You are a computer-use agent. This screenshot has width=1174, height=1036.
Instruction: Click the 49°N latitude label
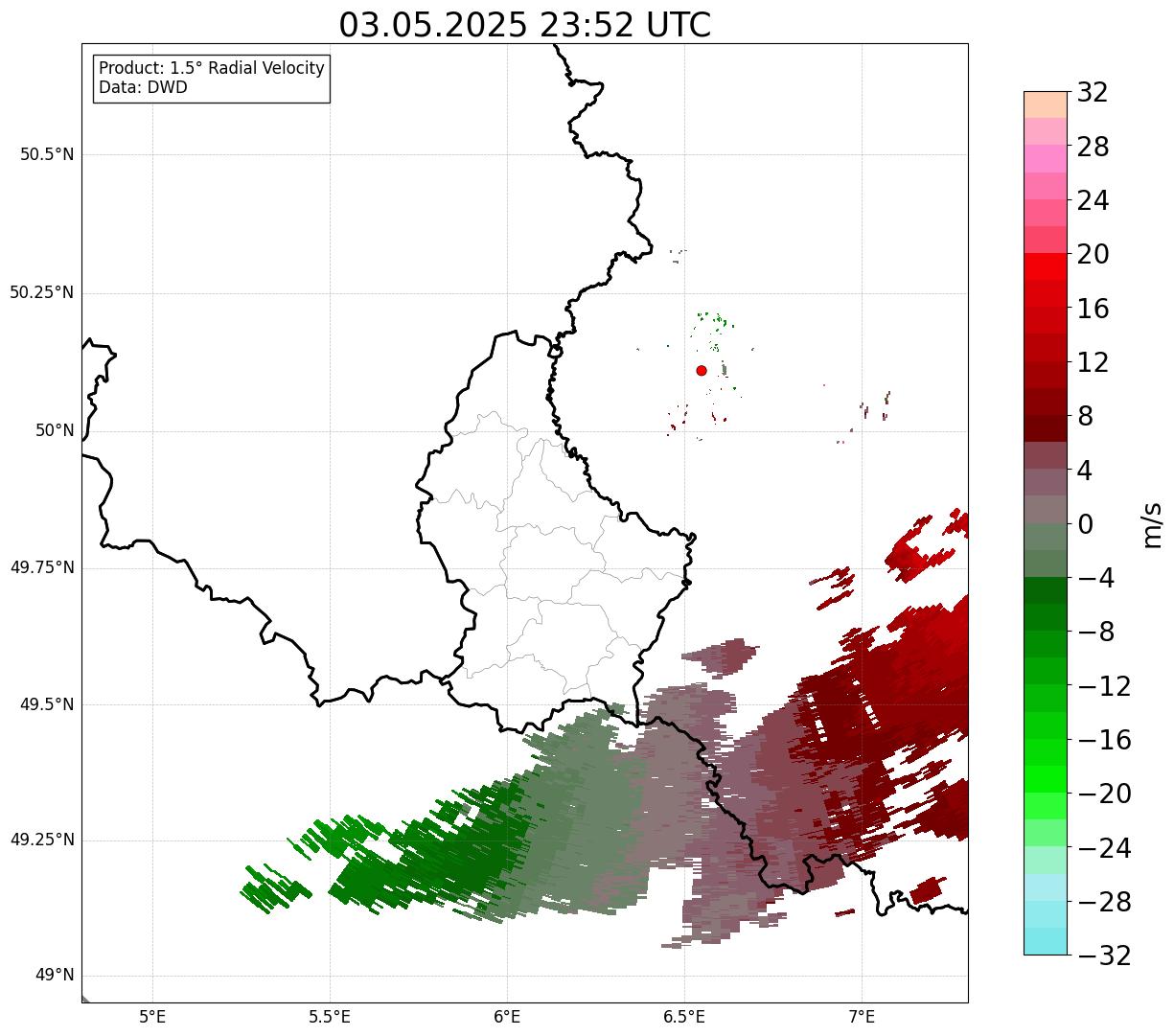pos(55,976)
